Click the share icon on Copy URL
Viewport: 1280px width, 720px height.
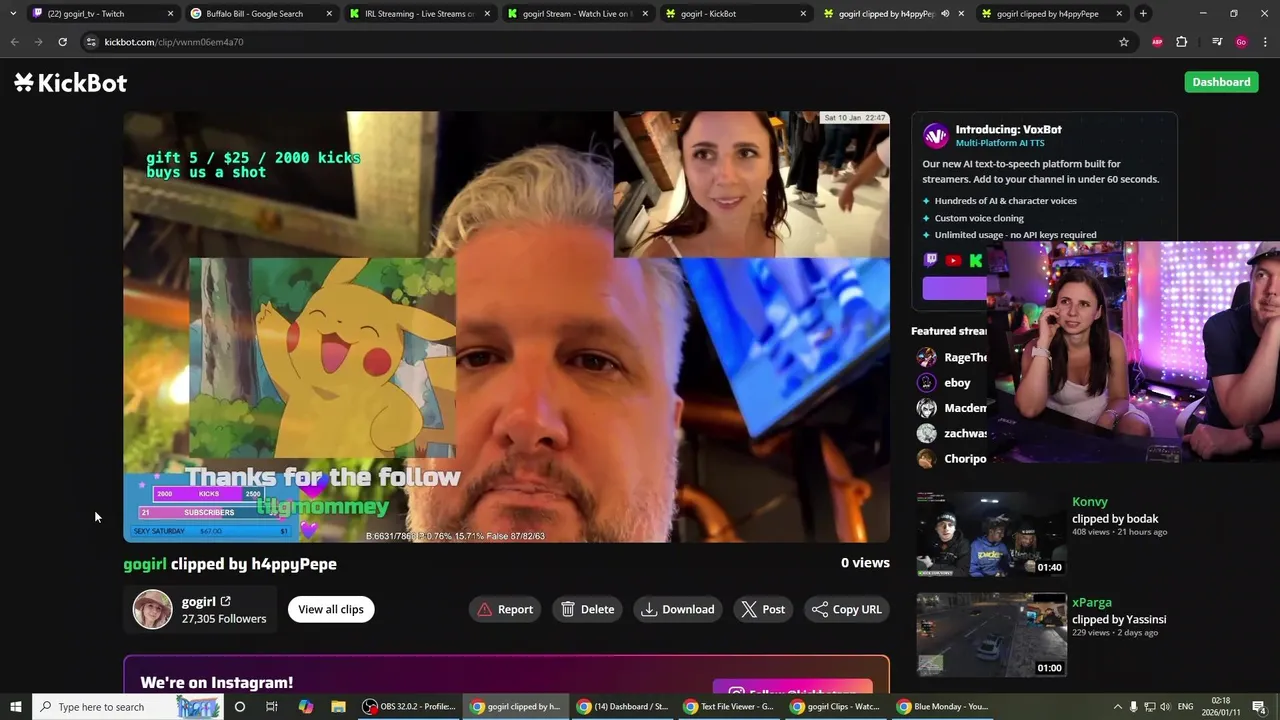click(820, 609)
